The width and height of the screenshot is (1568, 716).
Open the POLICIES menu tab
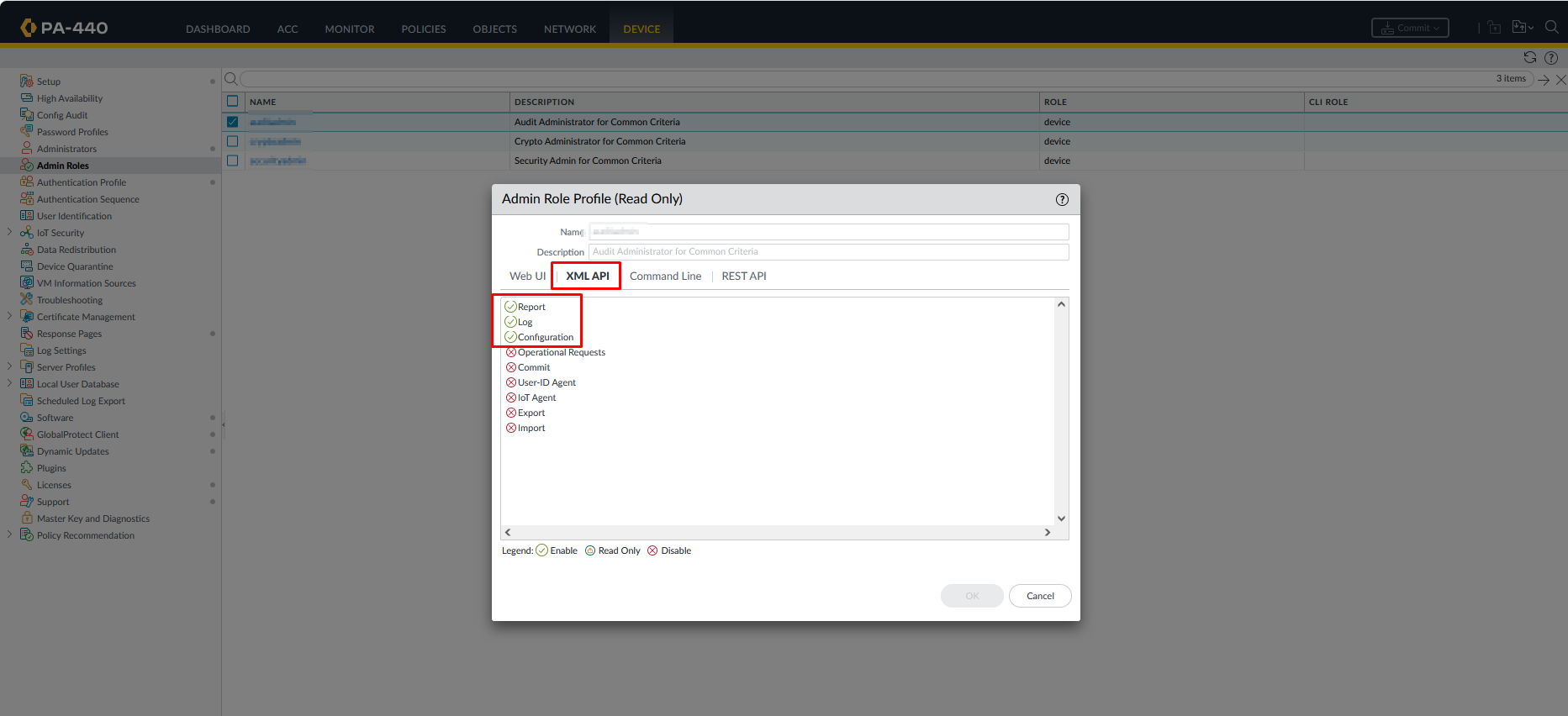pos(424,29)
